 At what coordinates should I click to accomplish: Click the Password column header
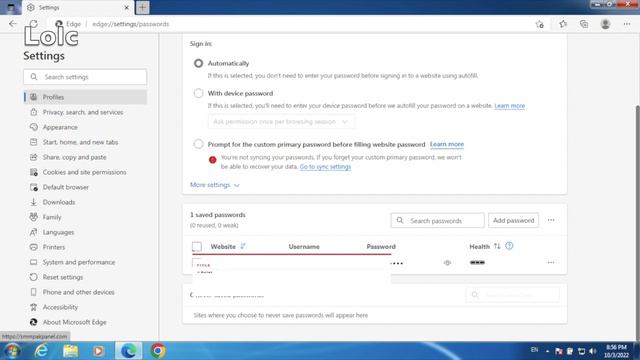(381, 247)
